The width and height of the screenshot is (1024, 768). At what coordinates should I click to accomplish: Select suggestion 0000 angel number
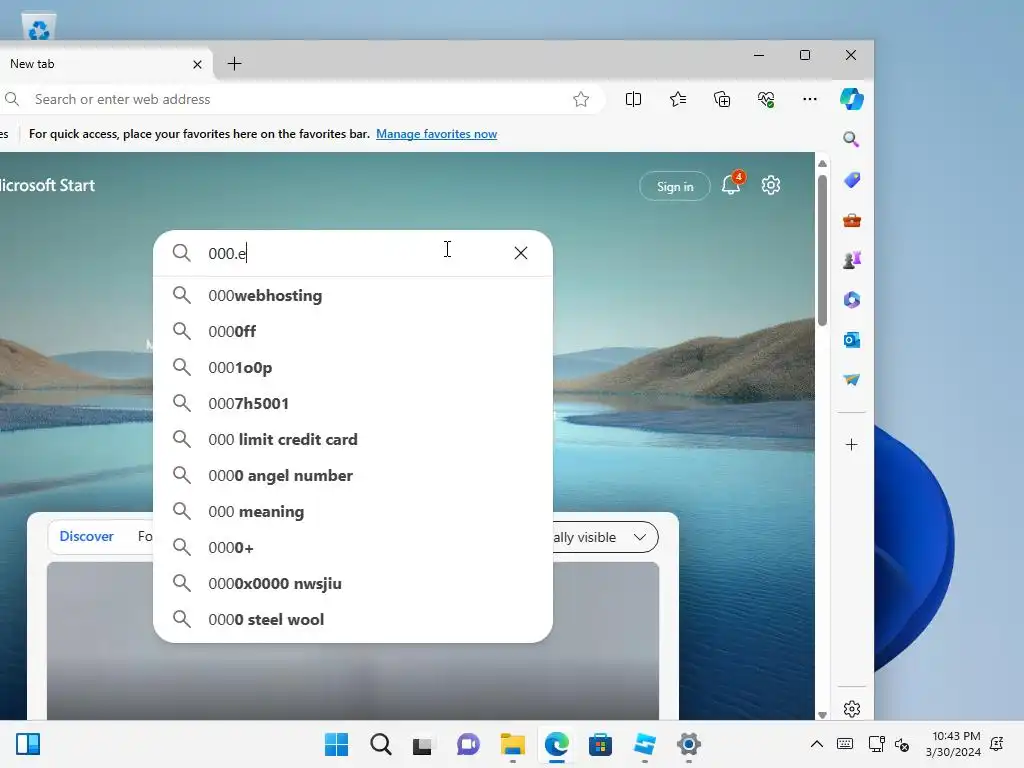point(353,475)
